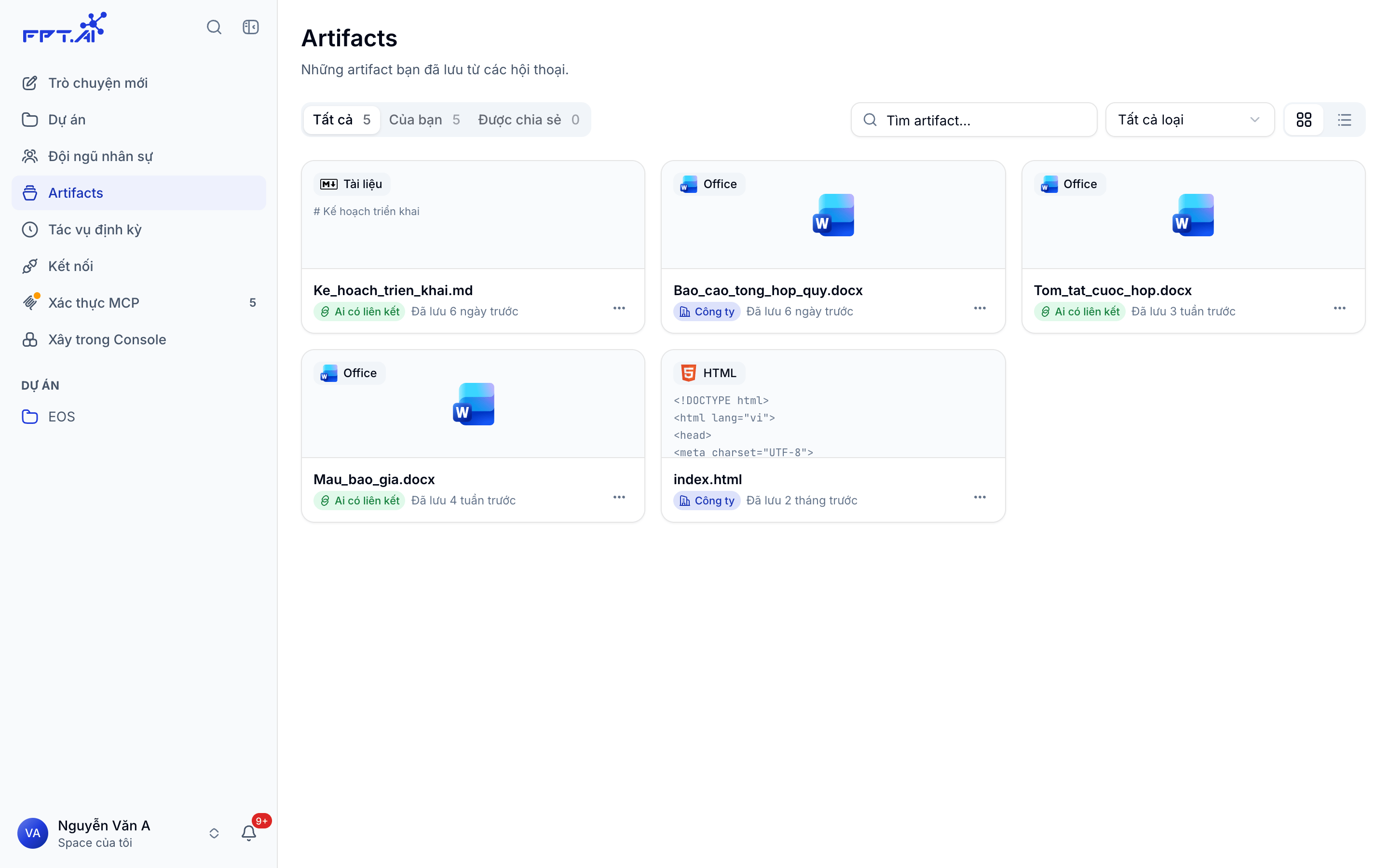
Task: Switch to the Được chia sẻ tab
Action: (x=529, y=120)
